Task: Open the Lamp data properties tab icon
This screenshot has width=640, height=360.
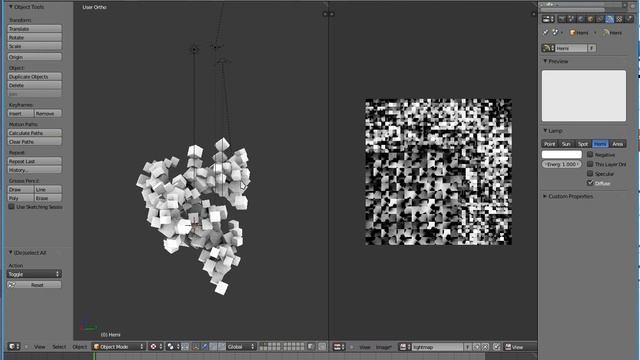Action: tap(610, 19)
